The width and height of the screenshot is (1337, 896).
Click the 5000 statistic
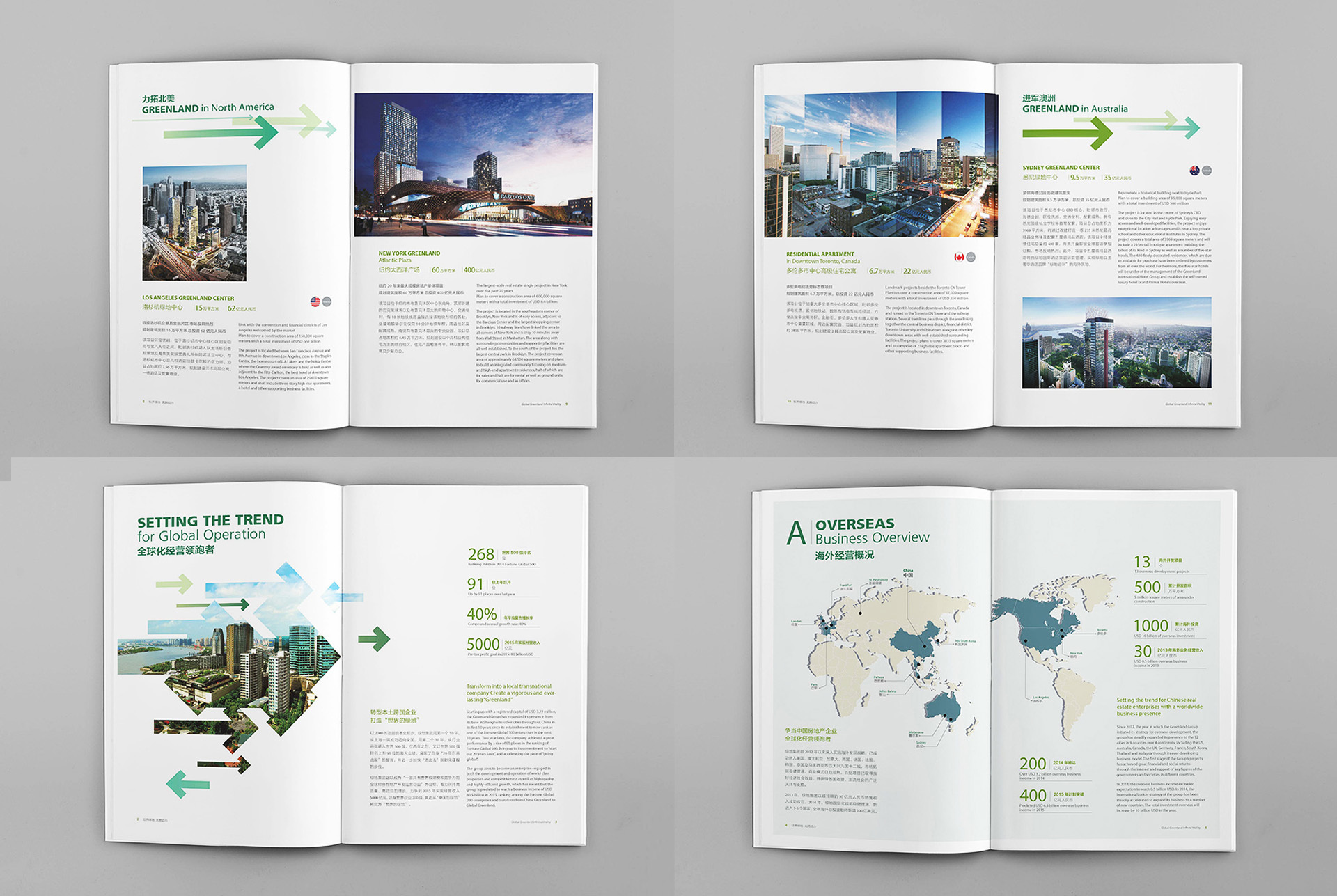point(483,645)
